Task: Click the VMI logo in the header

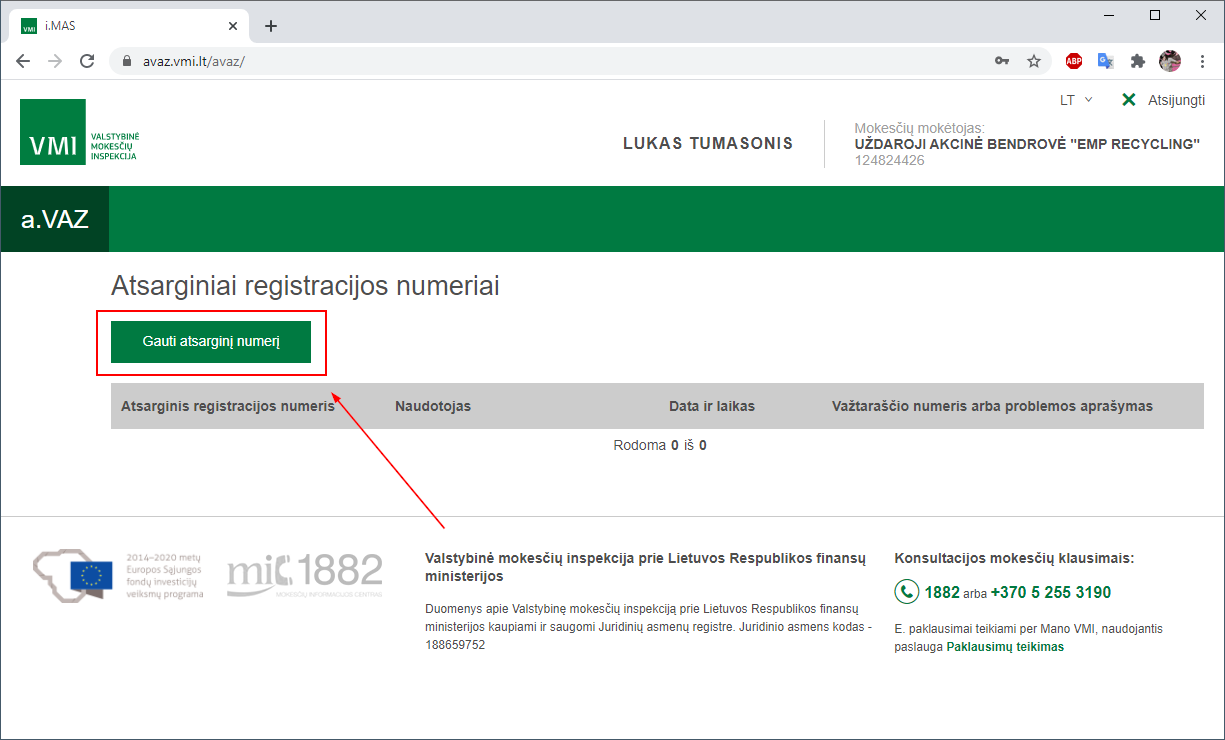Action: [x=80, y=132]
